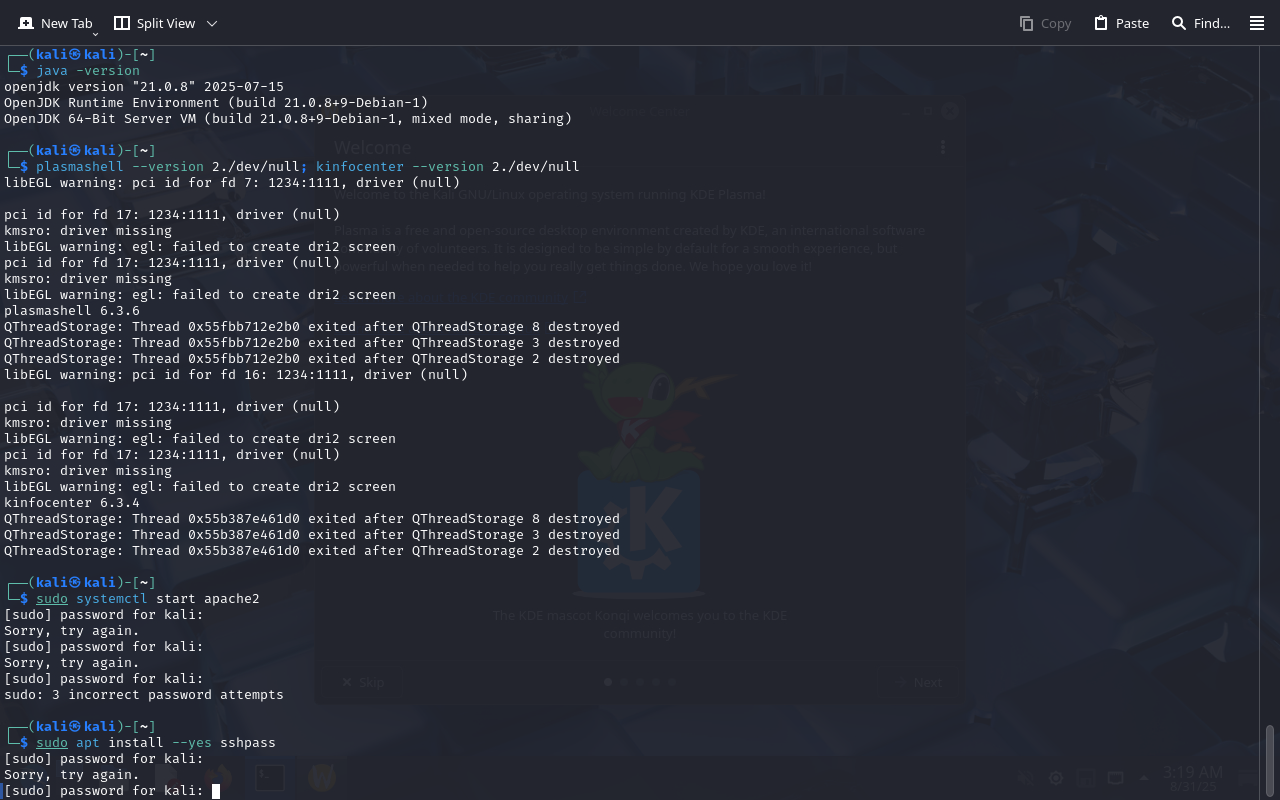Viewport: 1280px width, 800px height.
Task: Click the 'java -version' command text
Action: (x=88, y=71)
